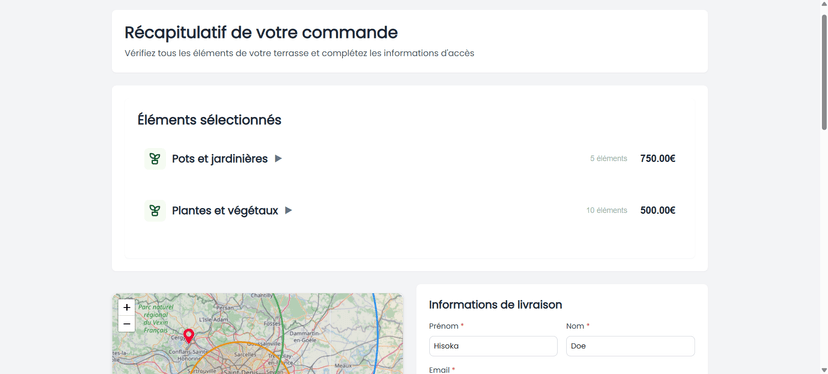Click the scrollbar down arrow
The width and height of the screenshot is (828, 374).
pyautogui.click(x=824, y=370)
